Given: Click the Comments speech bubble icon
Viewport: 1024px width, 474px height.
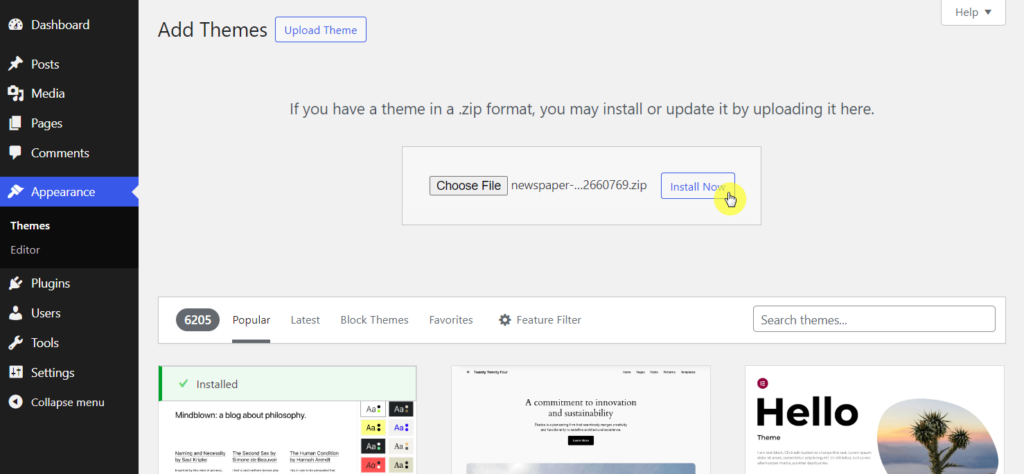Looking at the screenshot, I should click(16, 153).
